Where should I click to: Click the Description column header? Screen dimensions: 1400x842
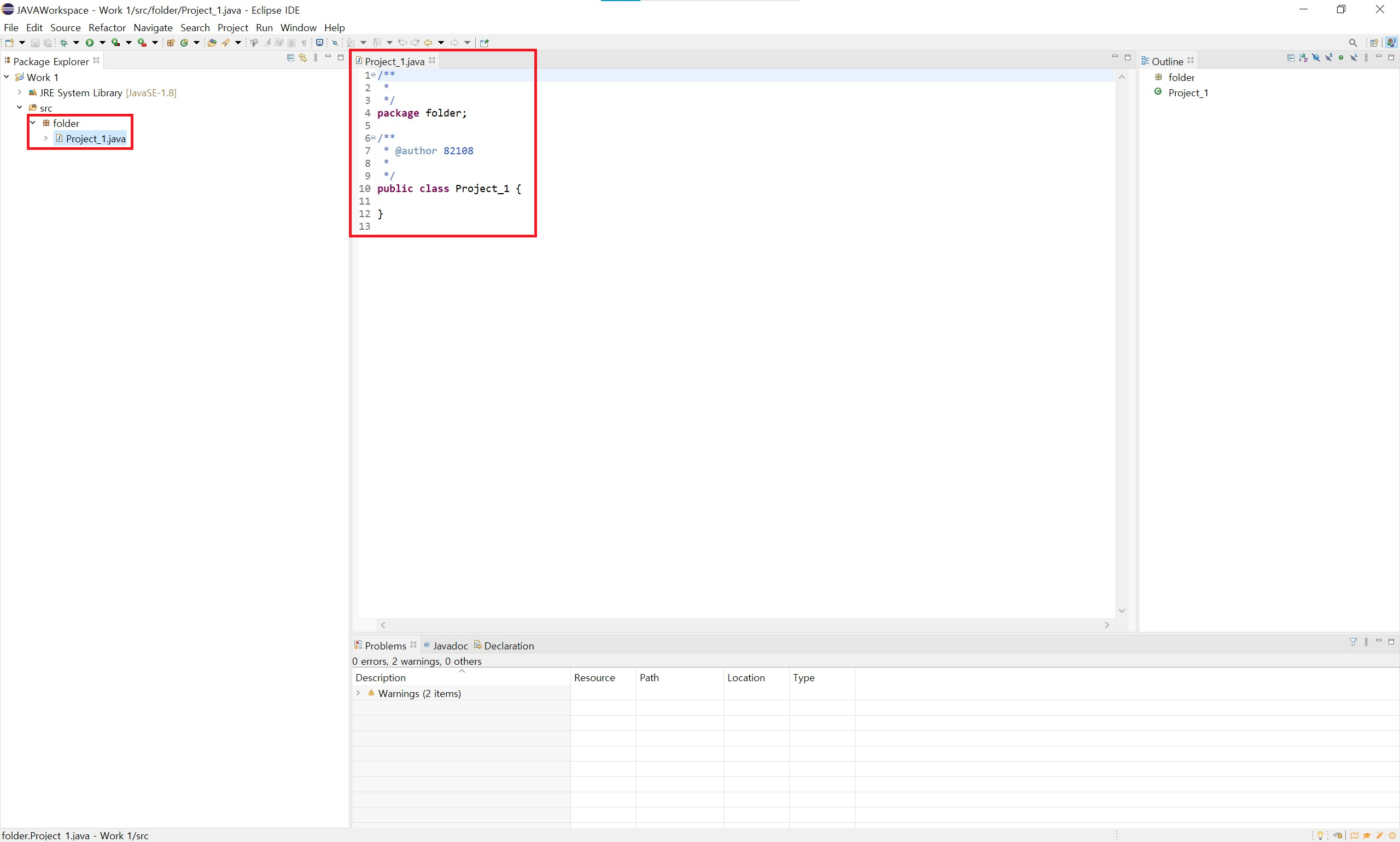point(381,677)
